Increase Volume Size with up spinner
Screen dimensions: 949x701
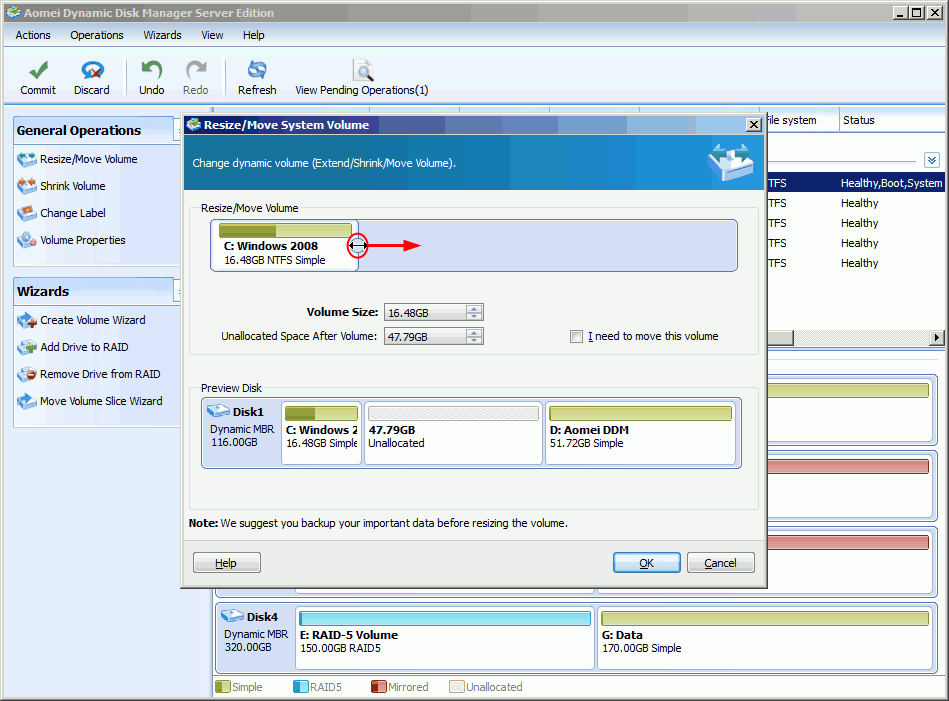474,309
